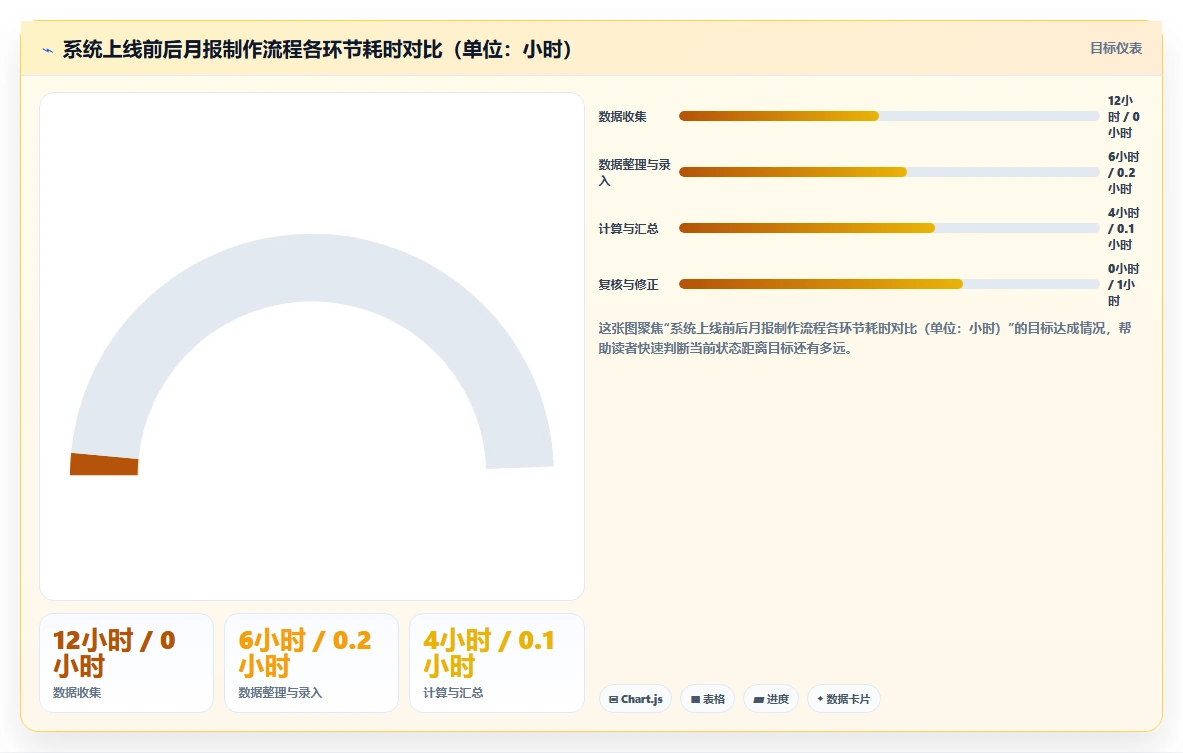Select the 6小时 / 0.2 小时 data card
1183x753 pixels.
(x=311, y=662)
